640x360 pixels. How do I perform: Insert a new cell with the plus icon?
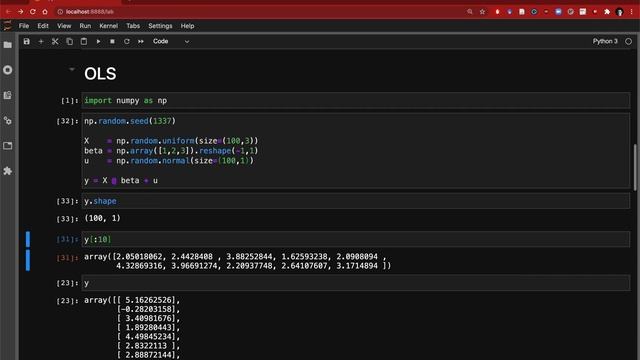click(41, 41)
